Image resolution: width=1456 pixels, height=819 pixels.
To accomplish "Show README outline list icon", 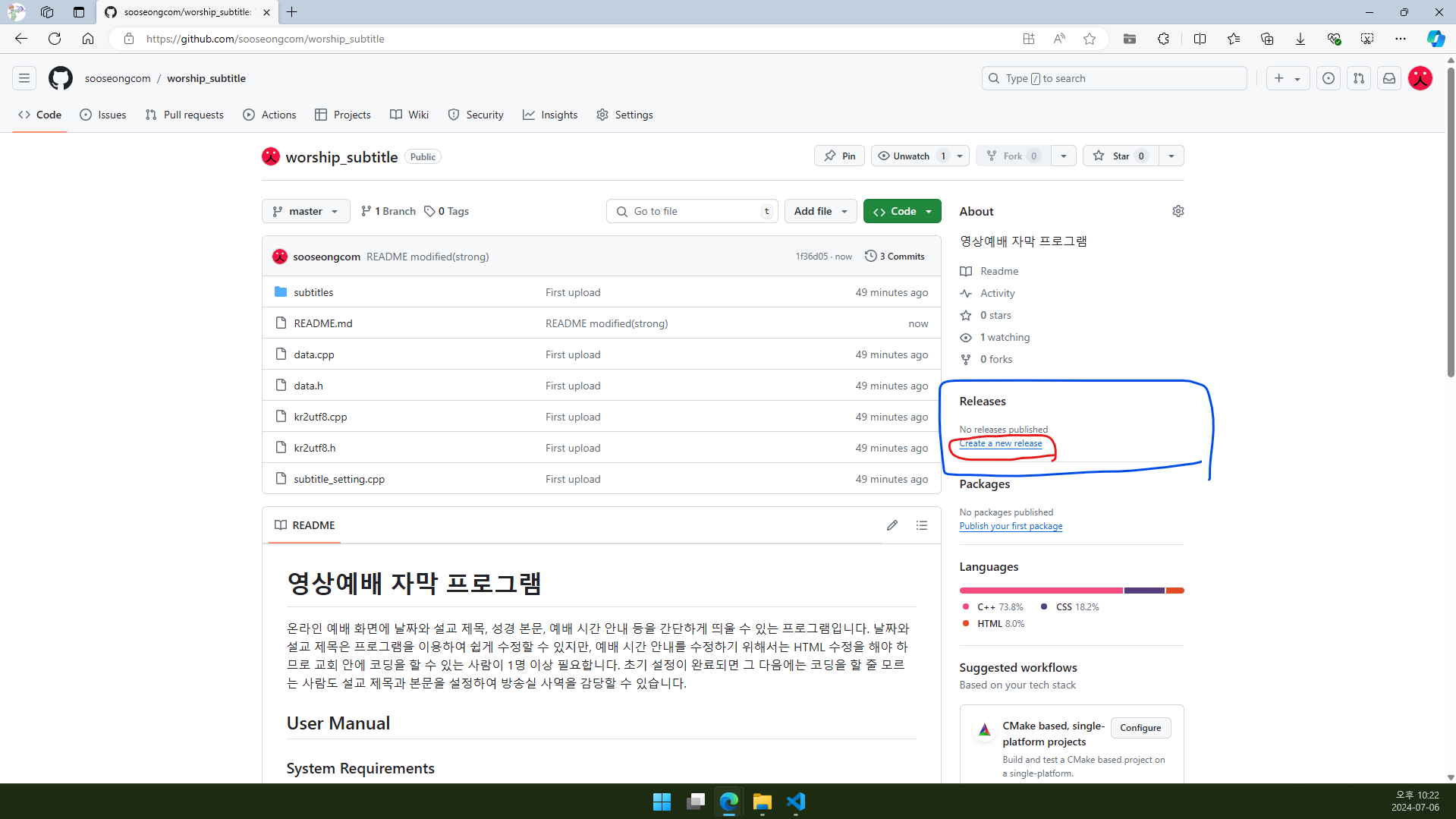I will 922,525.
